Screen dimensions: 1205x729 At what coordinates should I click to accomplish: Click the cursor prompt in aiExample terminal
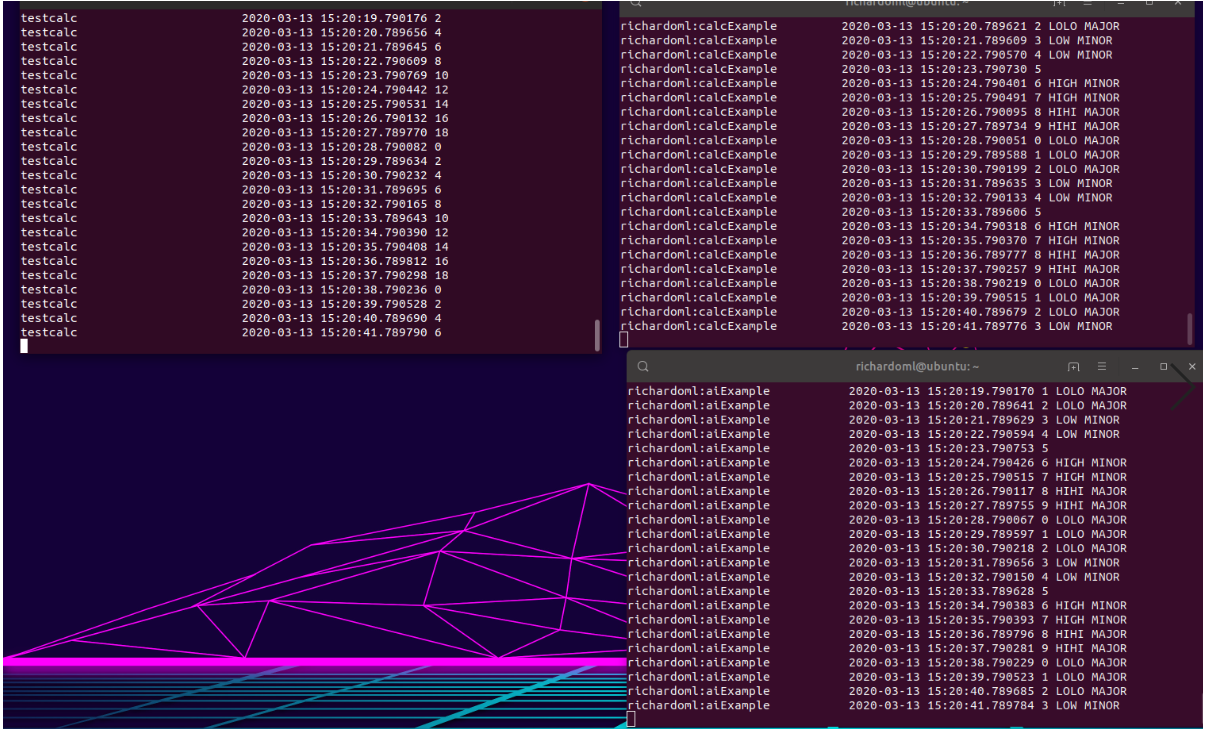[x=631, y=719]
